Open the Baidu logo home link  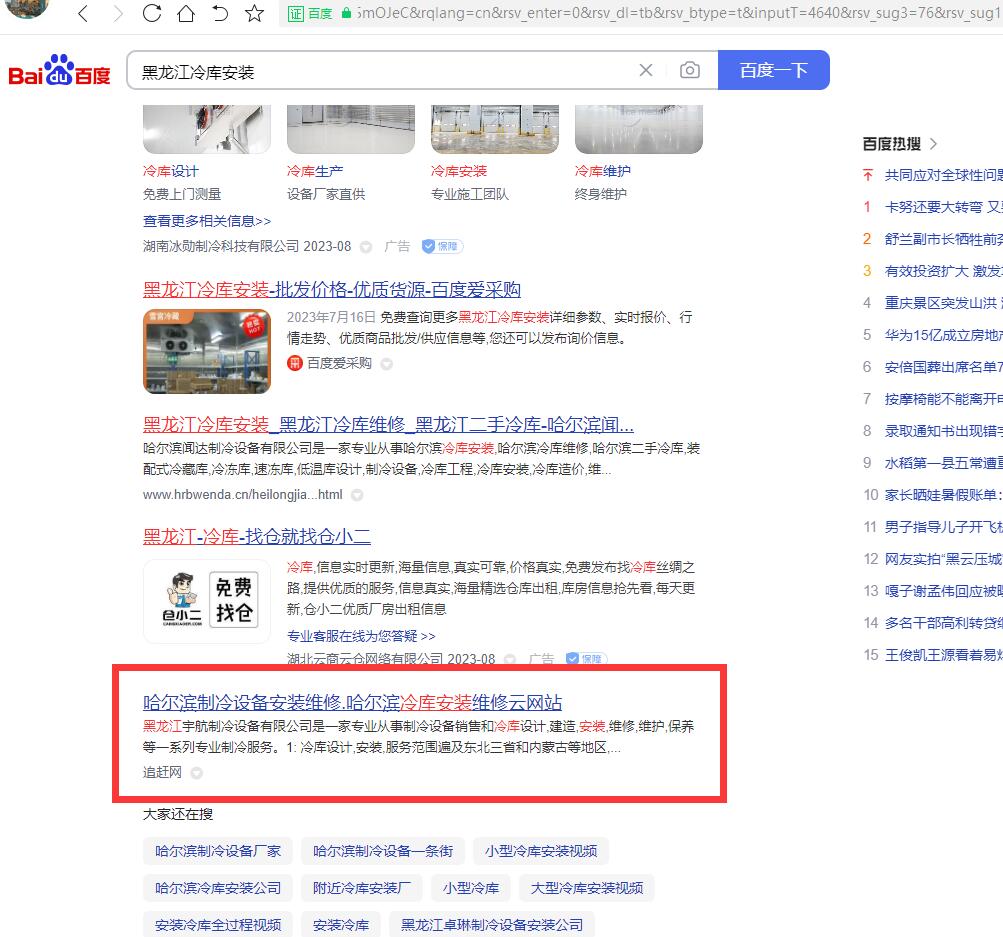click(x=59, y=70)
